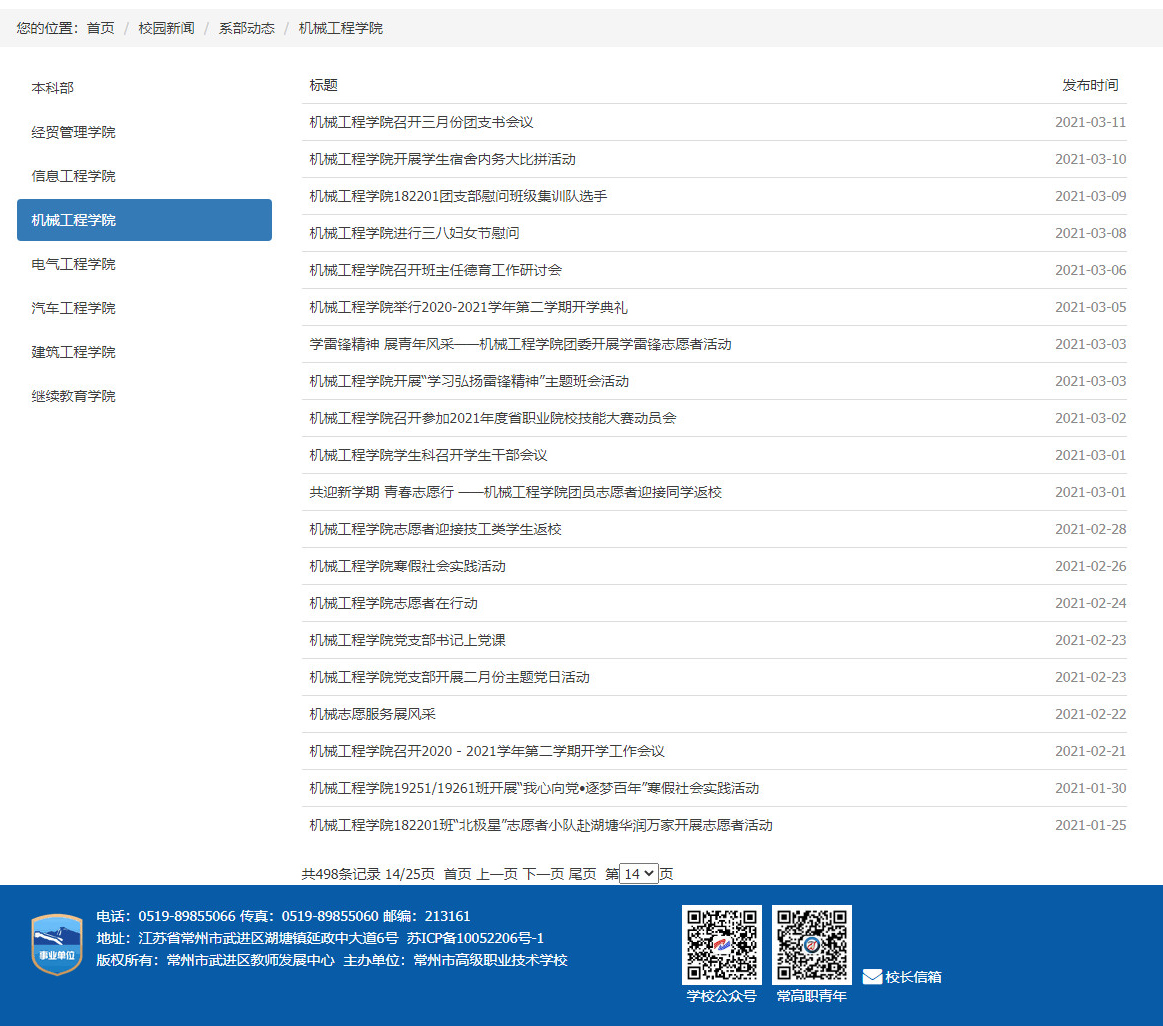Click the 常高职青年 QR code
Screen dimensions: 1163x1026
pyautogui.click(x=811, y=945)
